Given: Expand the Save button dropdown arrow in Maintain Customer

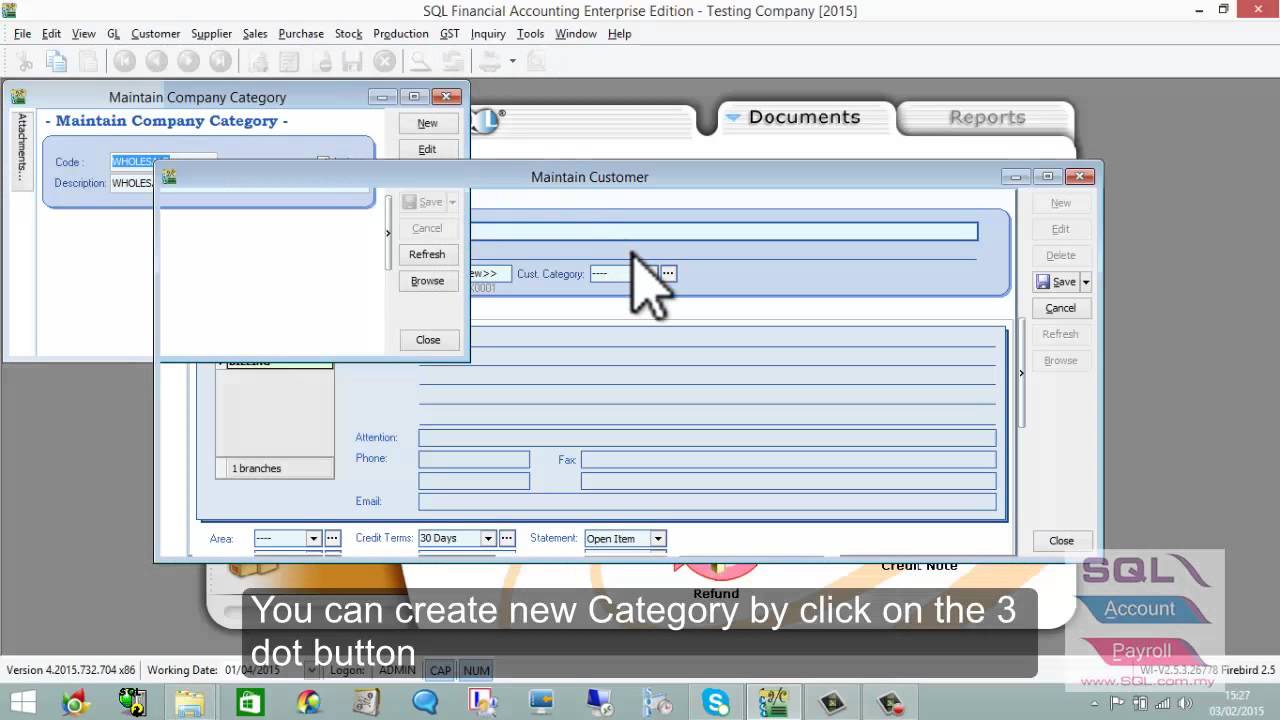Looking at the screenshot, I should [1085, 282].
